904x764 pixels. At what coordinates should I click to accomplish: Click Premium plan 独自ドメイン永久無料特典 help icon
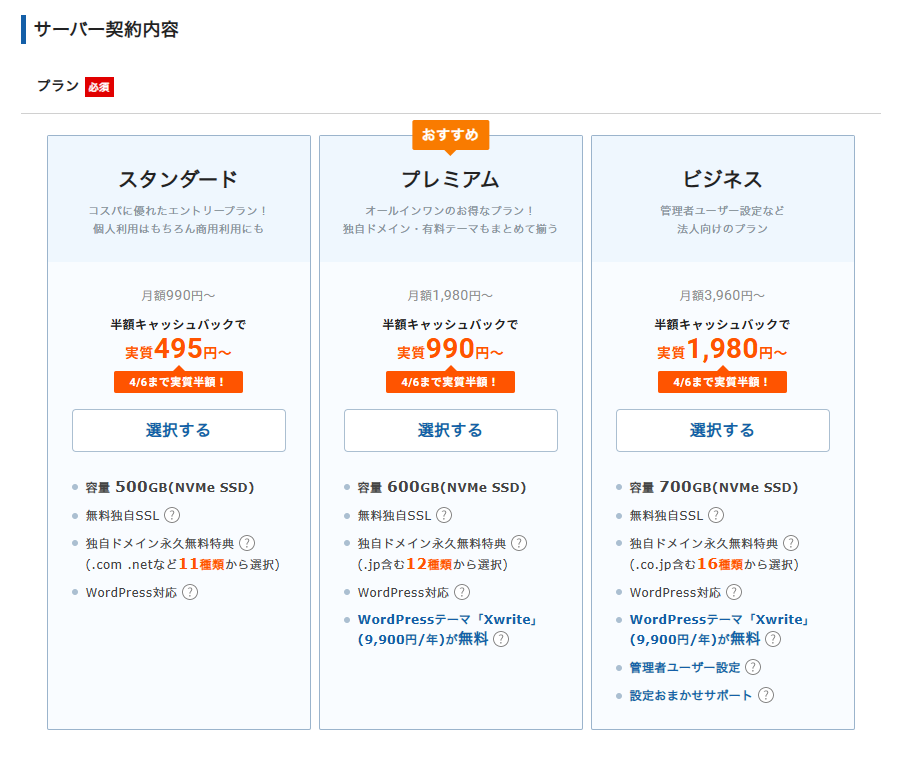pyautogui.click(x=519, y=543)
